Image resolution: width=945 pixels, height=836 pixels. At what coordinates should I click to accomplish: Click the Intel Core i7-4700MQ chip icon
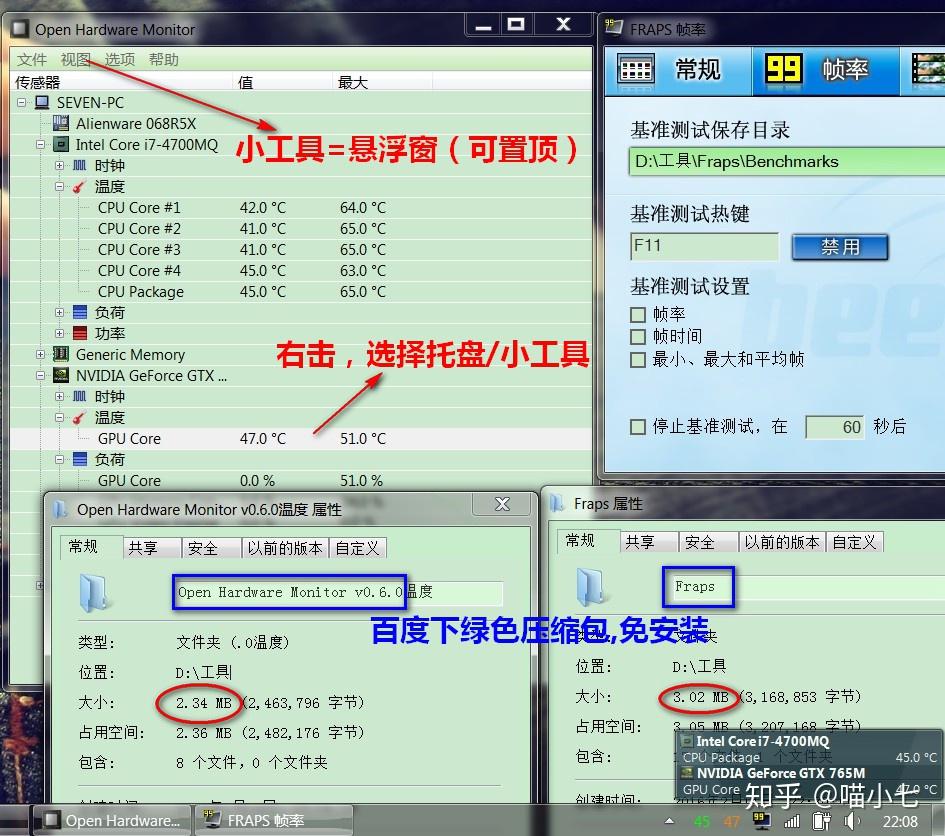(x=61, y=145)
